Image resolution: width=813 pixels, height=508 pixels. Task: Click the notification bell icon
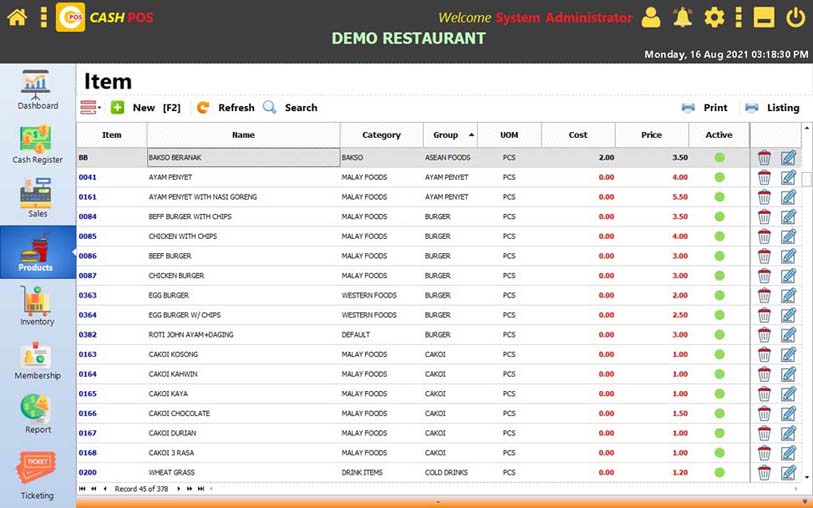point(682,17)
